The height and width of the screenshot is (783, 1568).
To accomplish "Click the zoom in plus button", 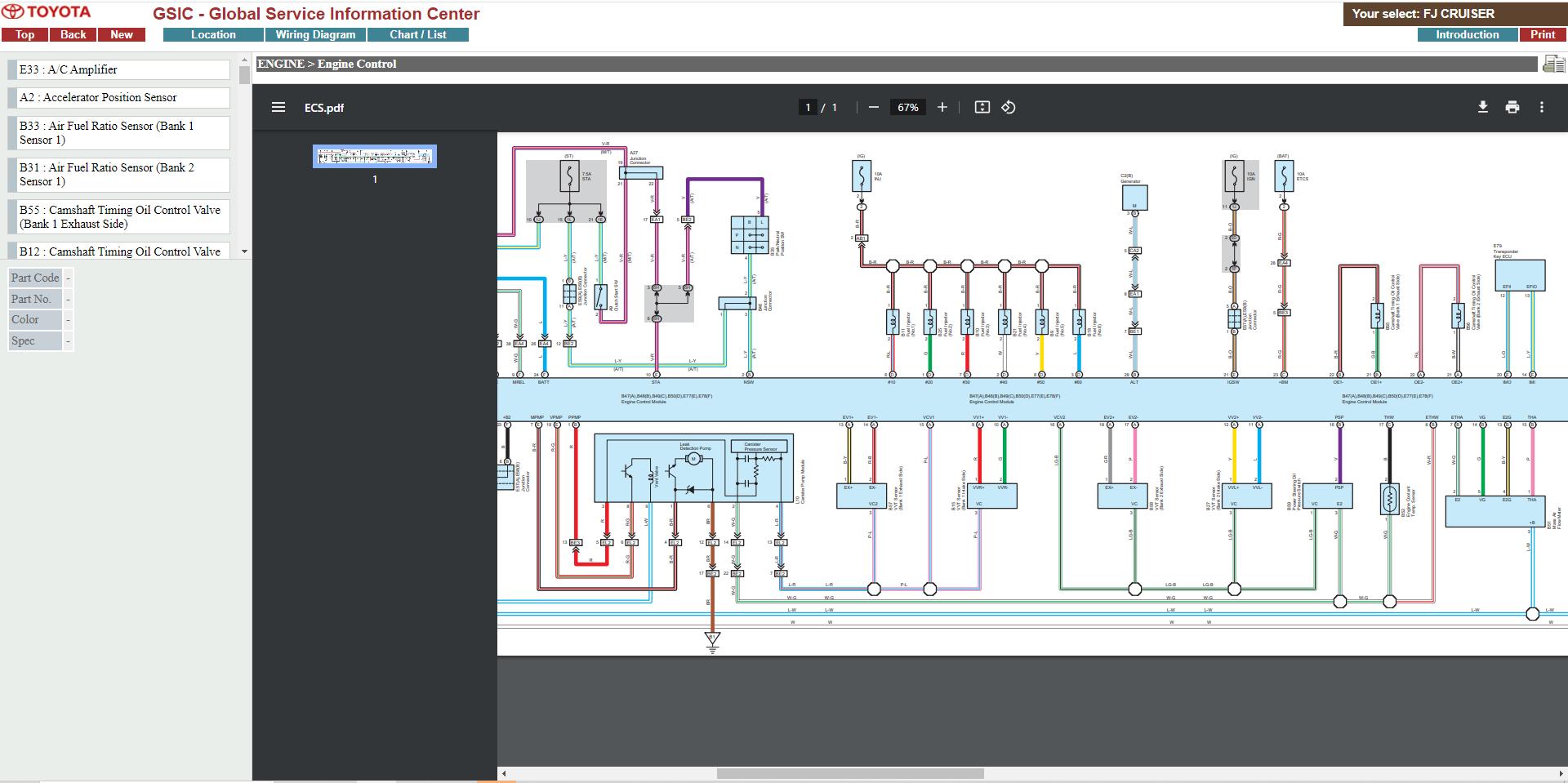I will click(x=942, y=107).
